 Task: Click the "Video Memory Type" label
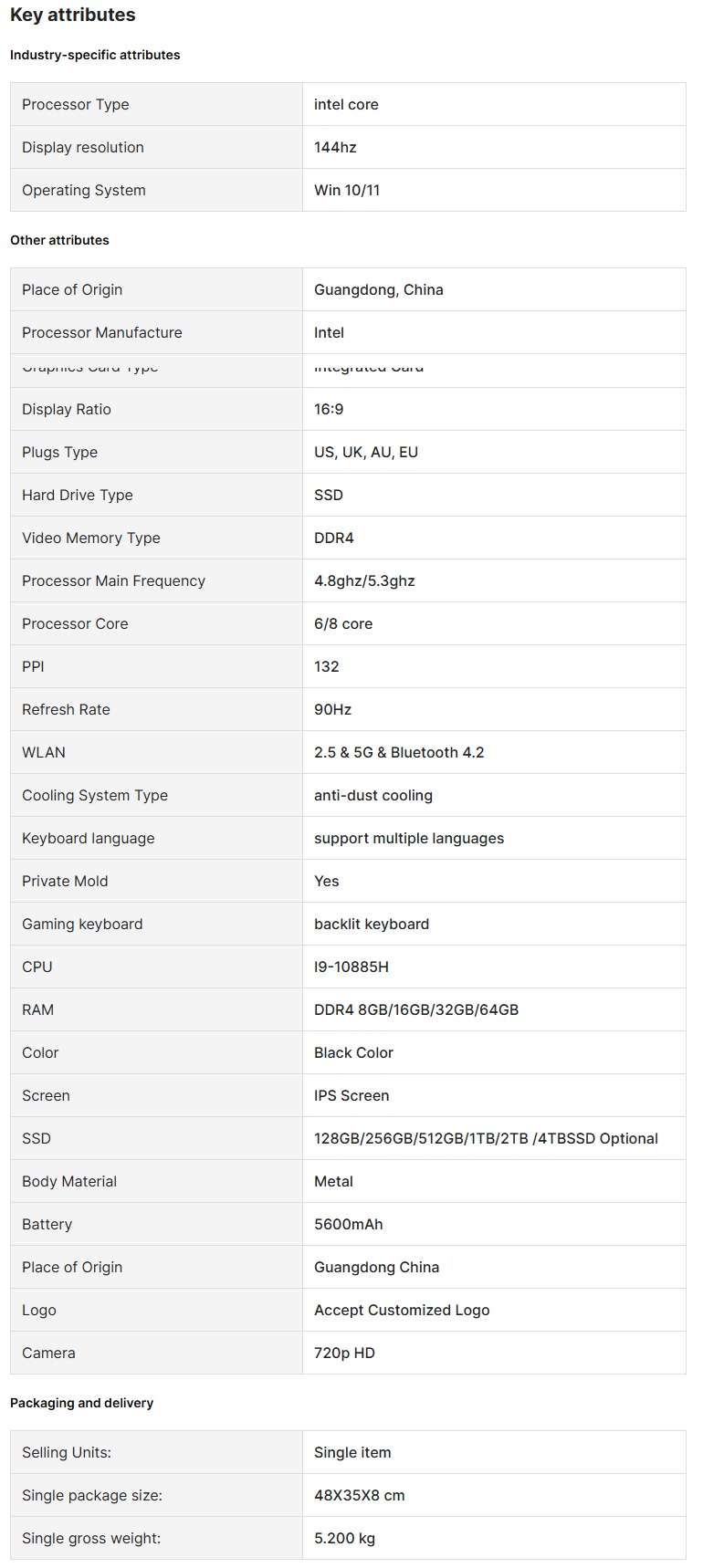point(91,538)
